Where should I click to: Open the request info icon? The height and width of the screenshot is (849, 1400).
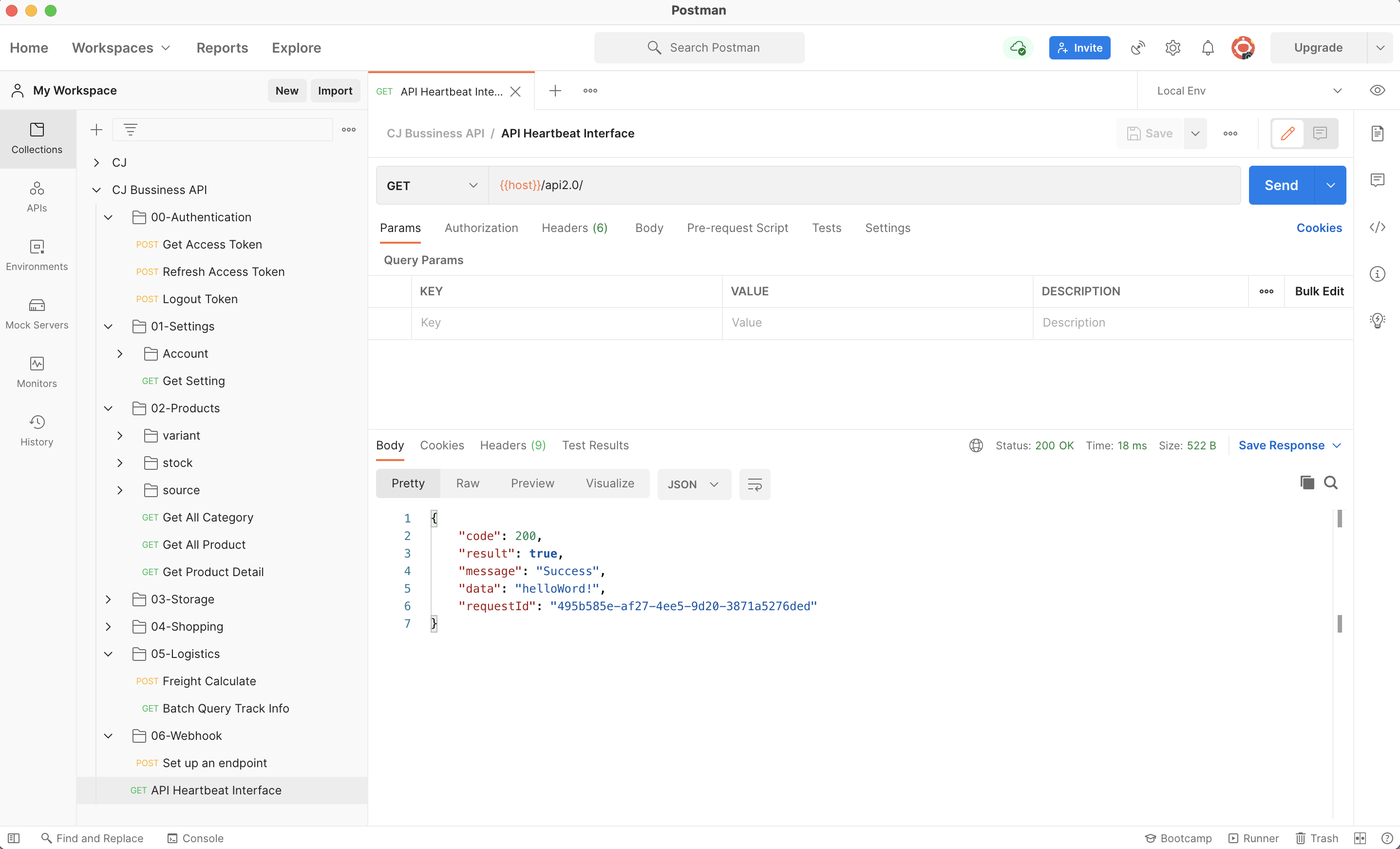tap(1377, 274)
